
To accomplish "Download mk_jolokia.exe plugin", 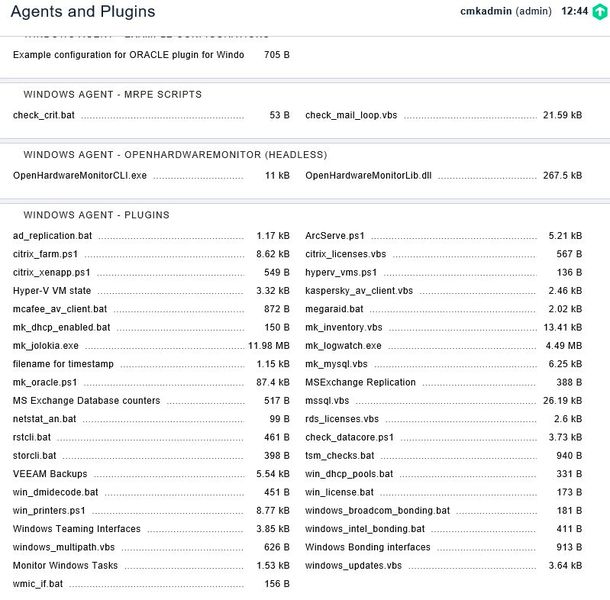I will 46,346.
